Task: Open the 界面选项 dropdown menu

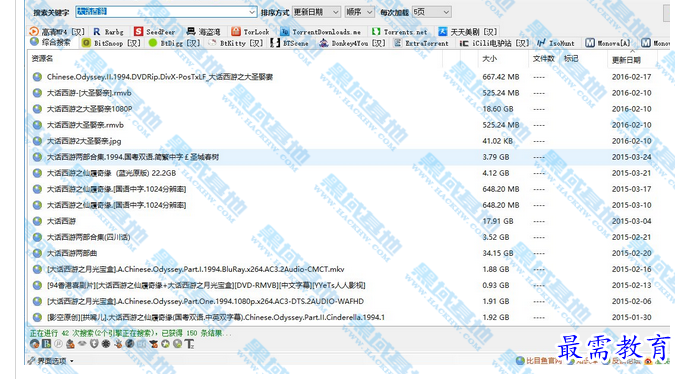Action: (51, 361)
